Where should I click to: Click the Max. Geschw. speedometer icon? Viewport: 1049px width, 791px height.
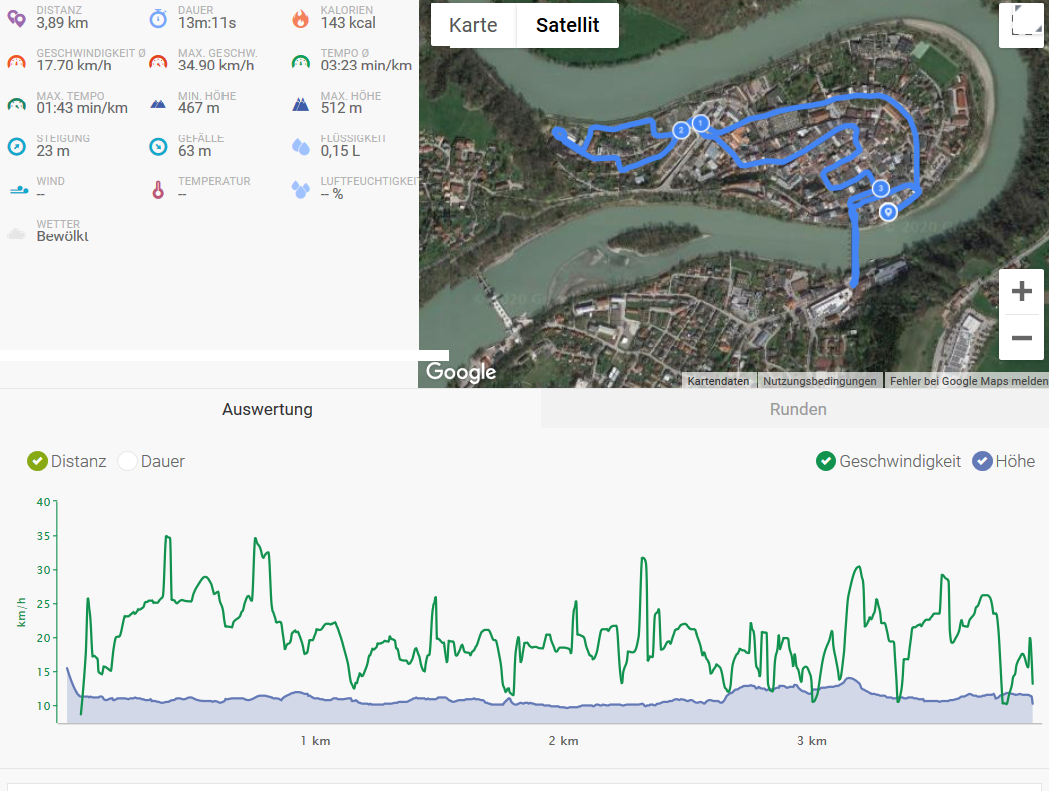[158, 62]
